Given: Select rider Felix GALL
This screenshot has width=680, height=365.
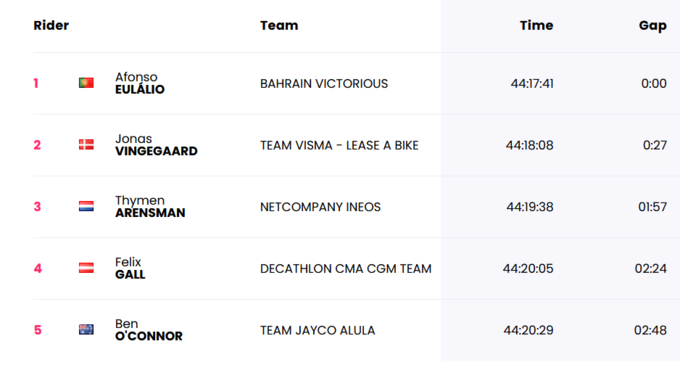Looking at the screenshot, I should (130, 268).
